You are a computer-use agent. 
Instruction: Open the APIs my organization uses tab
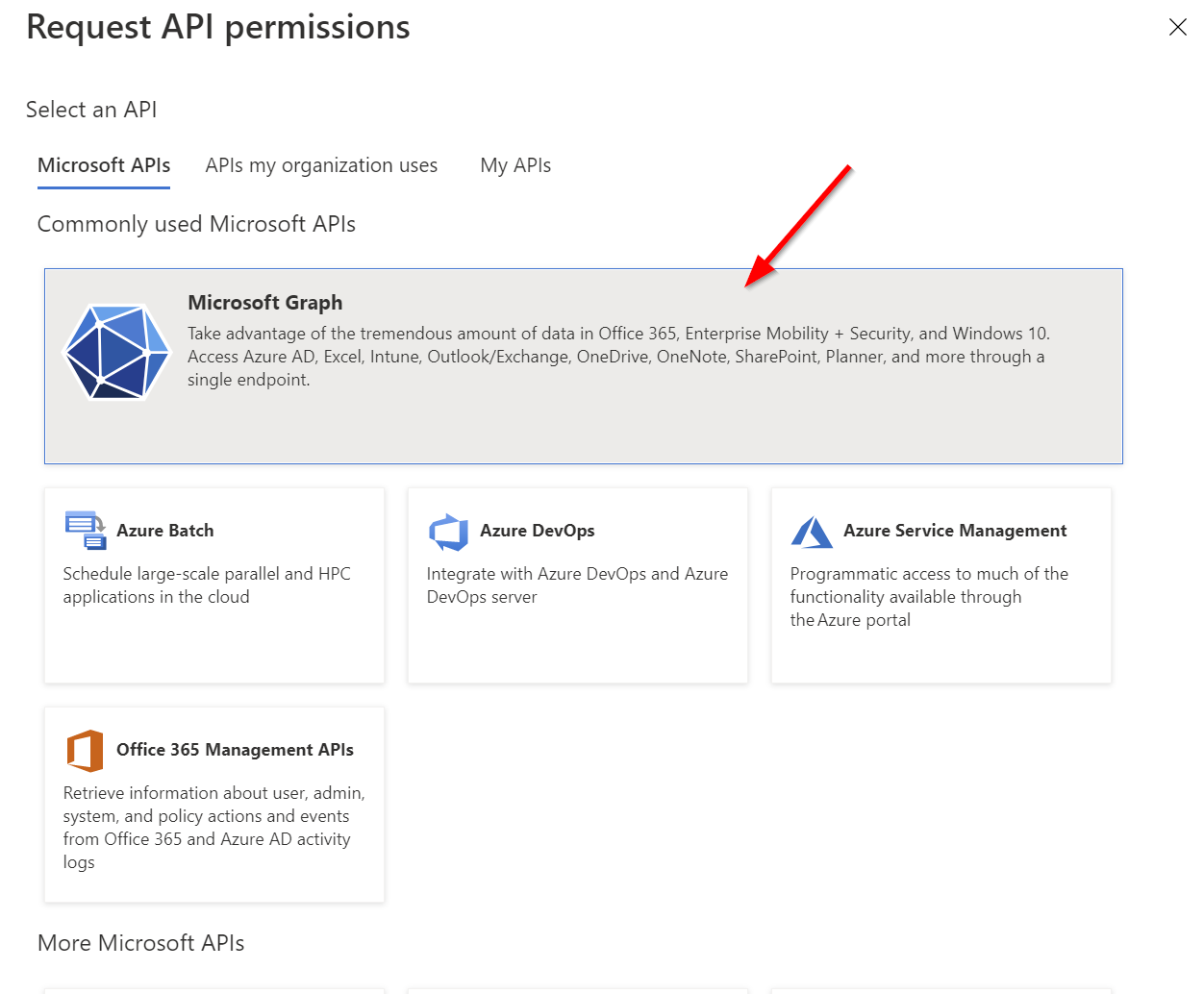321,165
